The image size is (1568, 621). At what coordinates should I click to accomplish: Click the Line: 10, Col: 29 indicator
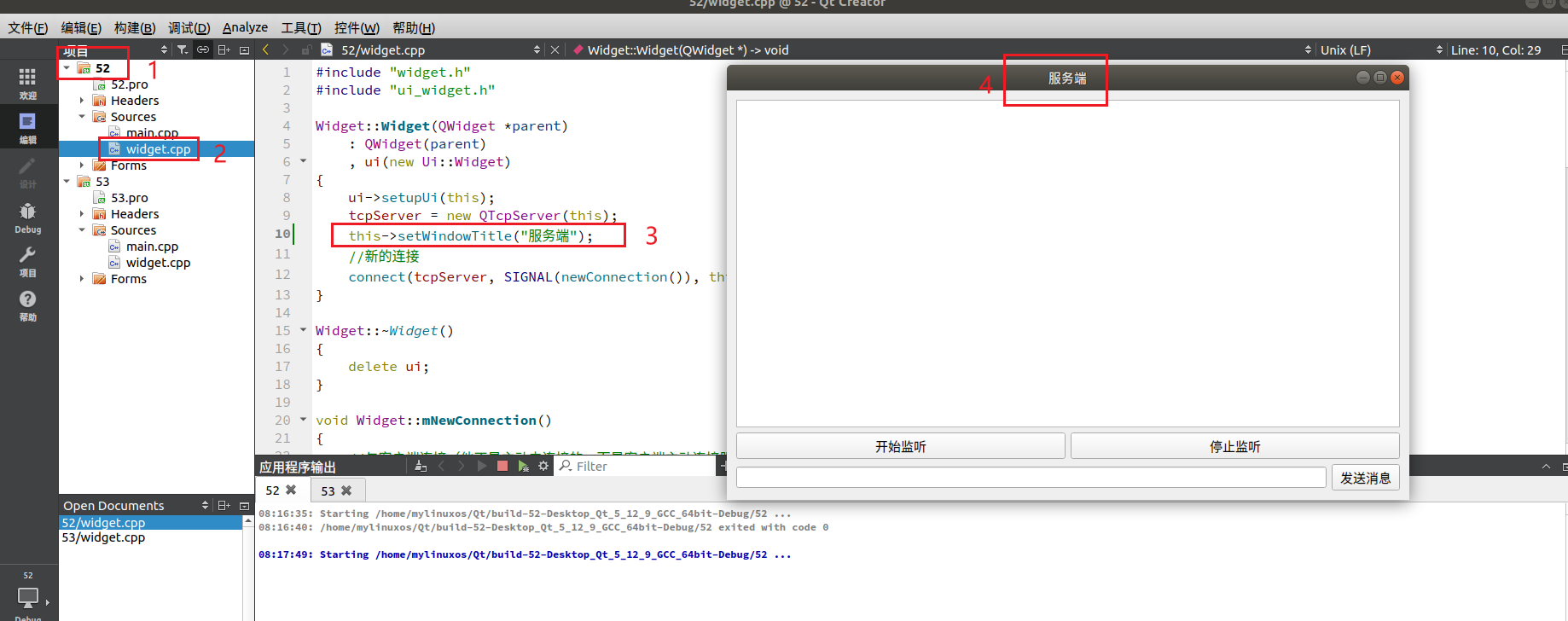1495,49
